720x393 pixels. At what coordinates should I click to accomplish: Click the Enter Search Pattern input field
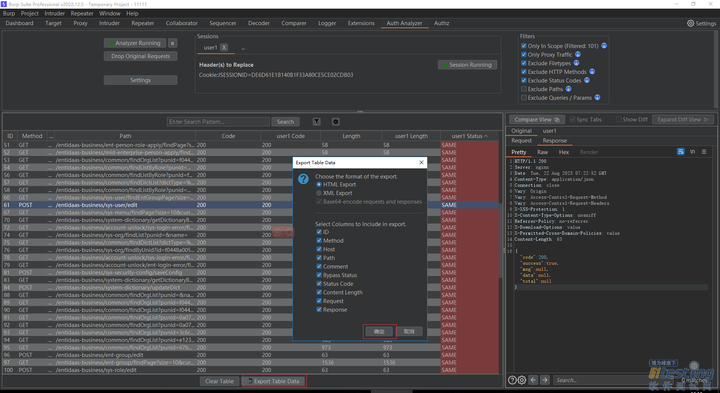coord(218,122)
